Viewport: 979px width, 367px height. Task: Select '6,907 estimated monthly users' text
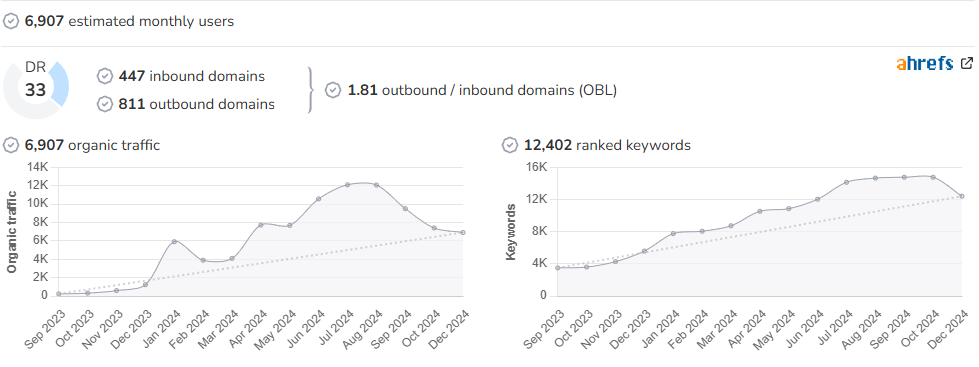[129, 21]
